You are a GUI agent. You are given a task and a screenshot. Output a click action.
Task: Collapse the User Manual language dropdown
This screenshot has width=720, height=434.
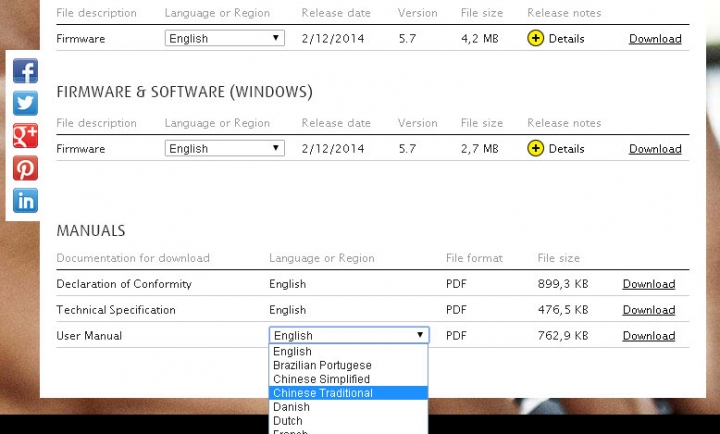coord(349,335)
